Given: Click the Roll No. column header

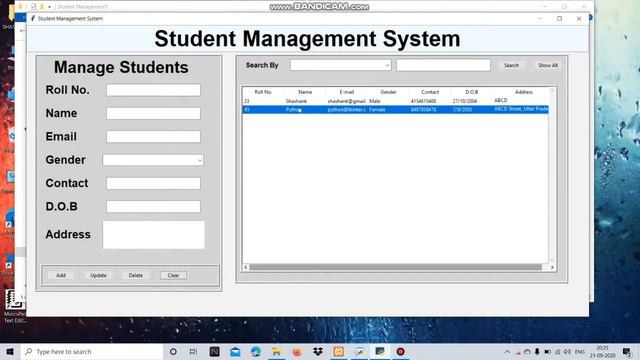Looking at the screenshot, I should [x=263, y=92].
